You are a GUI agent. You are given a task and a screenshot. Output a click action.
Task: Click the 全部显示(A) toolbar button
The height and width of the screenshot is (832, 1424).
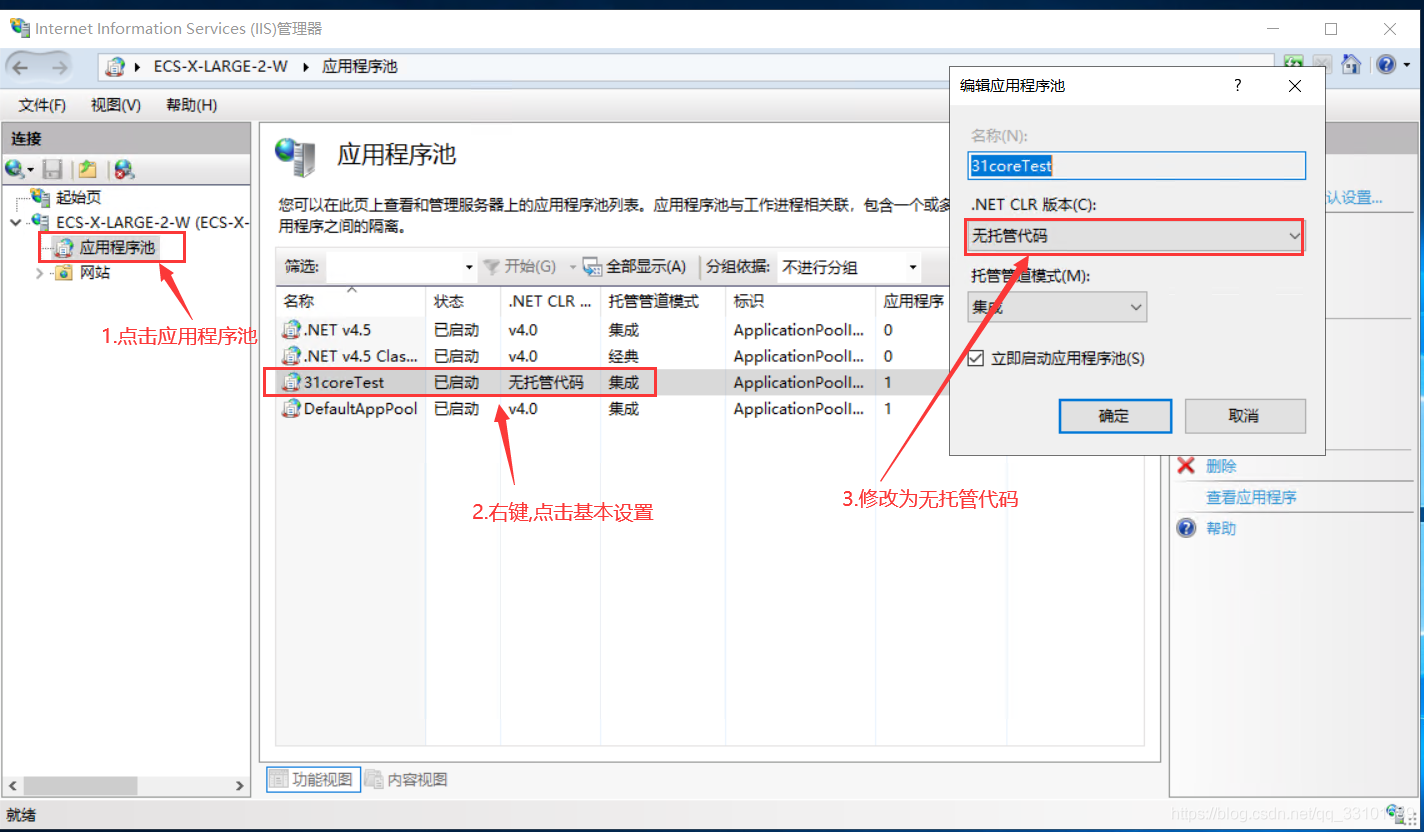pos(635,267)
